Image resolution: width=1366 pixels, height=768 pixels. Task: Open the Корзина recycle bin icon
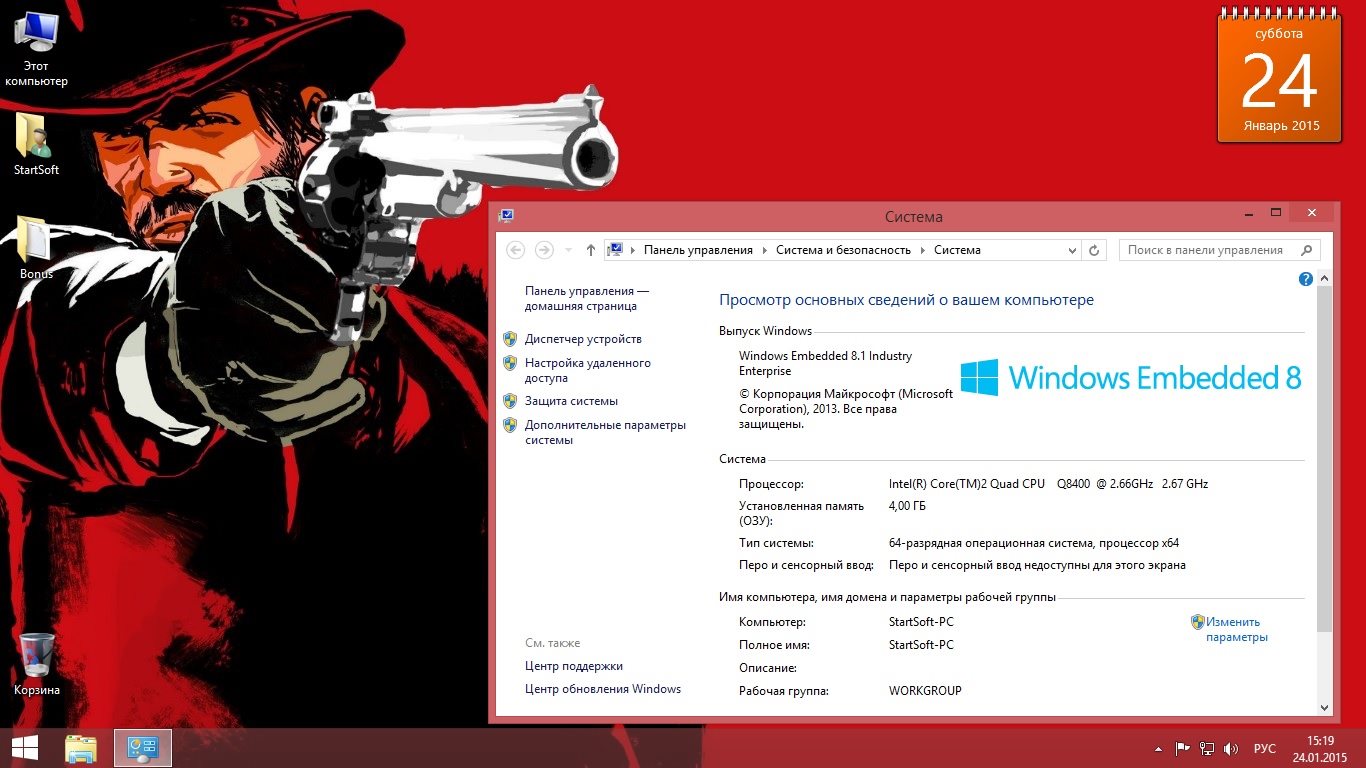[36, 664]
